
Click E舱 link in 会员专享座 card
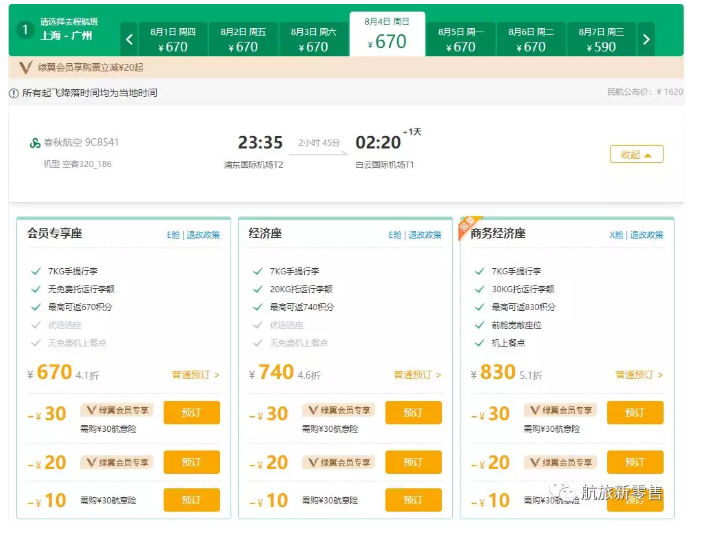[173, 235]
